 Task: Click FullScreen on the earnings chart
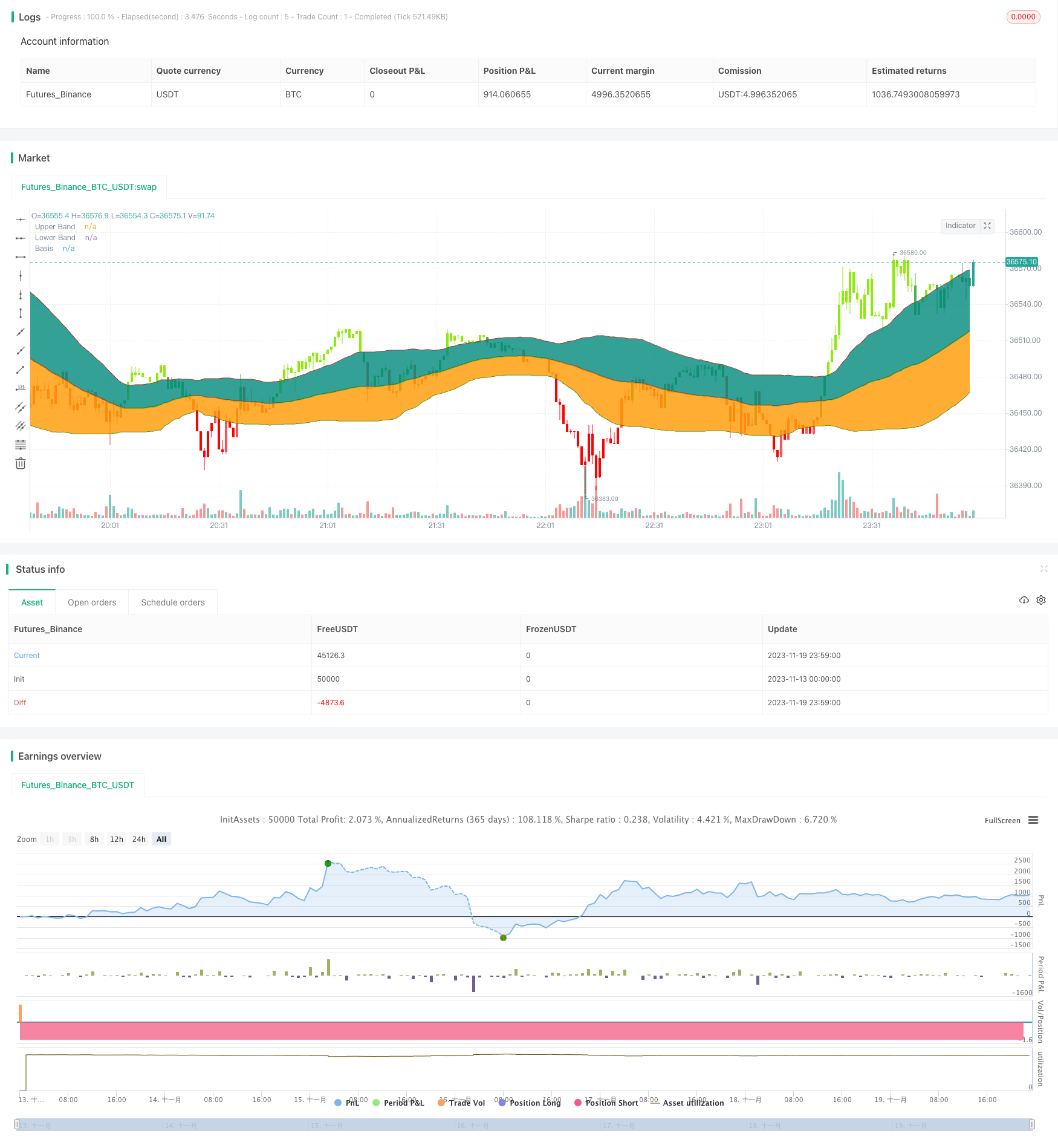(1002, 821)
